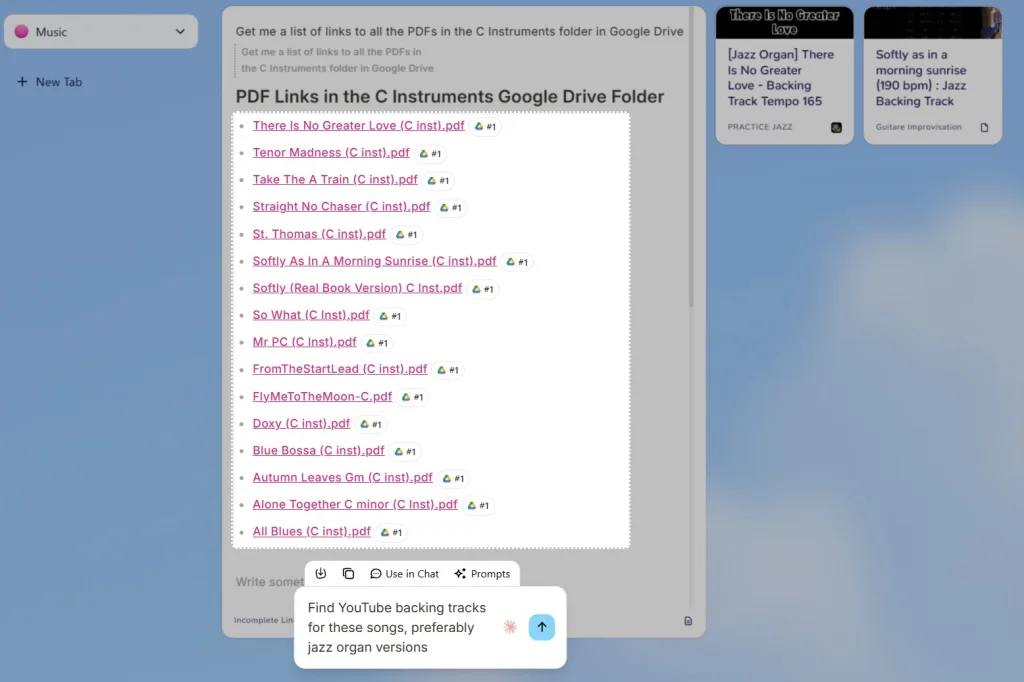Open the Autumn Leaves Gm PDF link

(342, 477)
